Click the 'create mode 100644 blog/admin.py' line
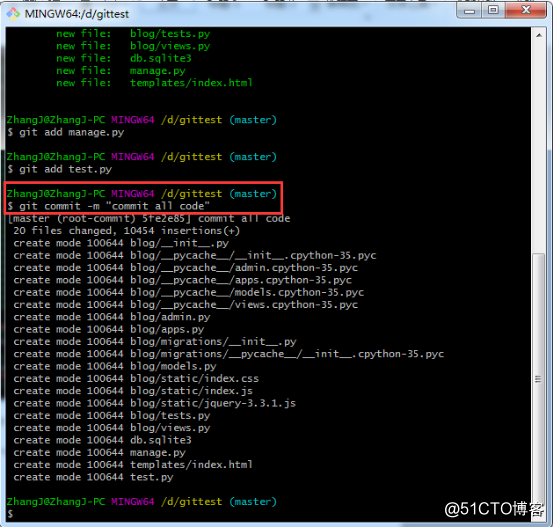 [112, 317]
